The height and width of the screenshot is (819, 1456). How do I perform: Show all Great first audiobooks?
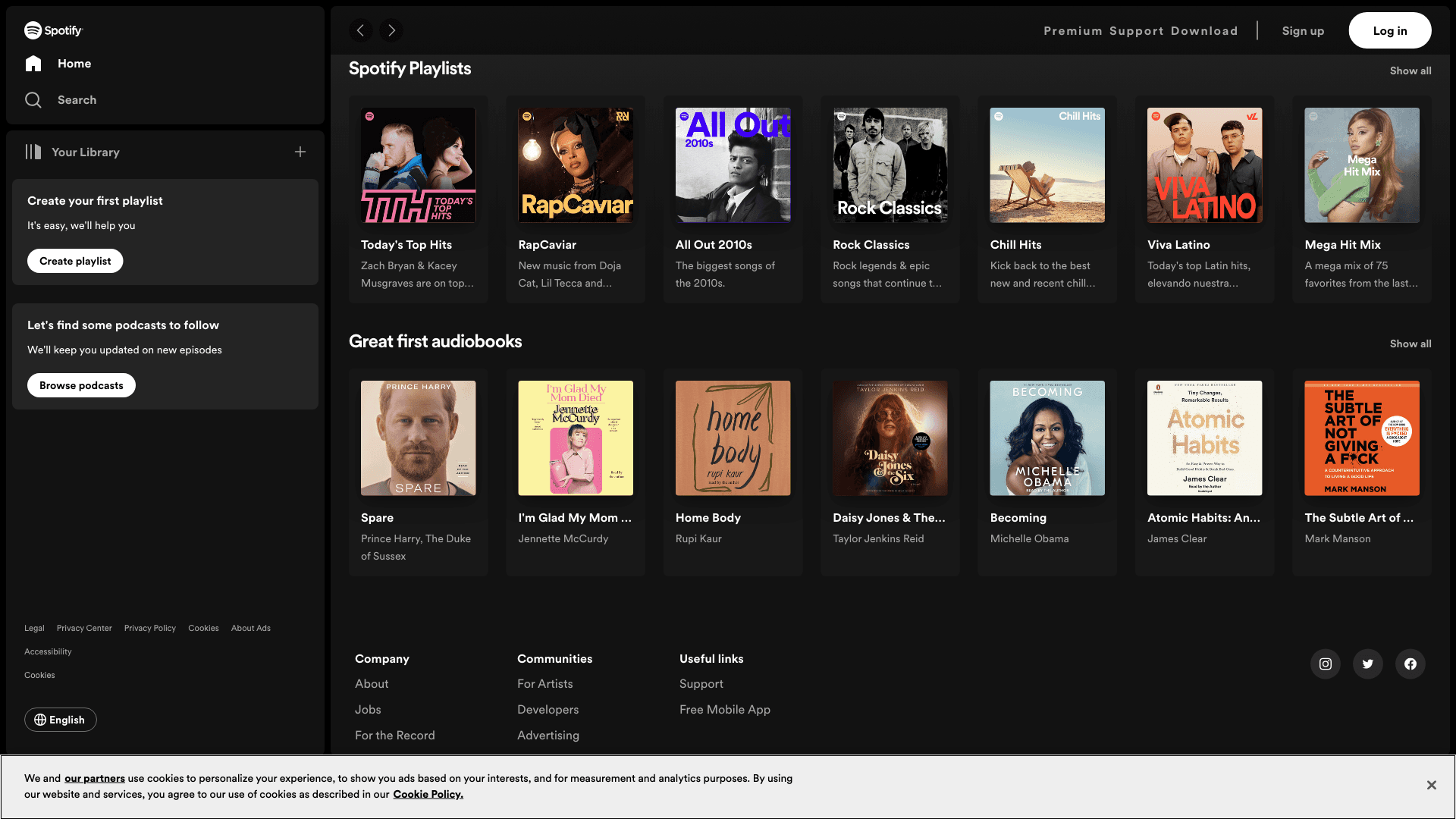[x=1410, y=344]
